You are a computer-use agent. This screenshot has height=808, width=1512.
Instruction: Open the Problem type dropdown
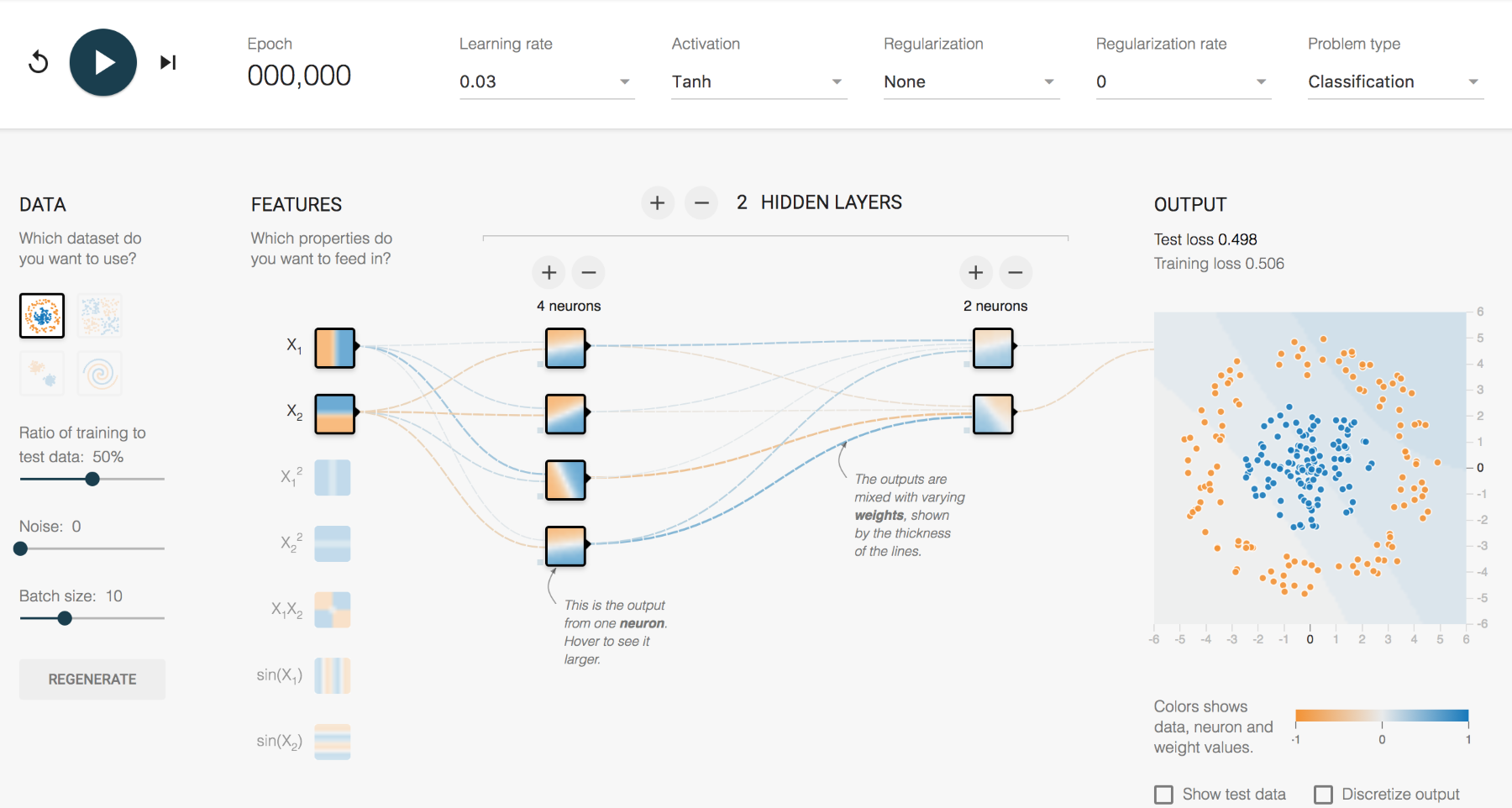click(1395, 81)
